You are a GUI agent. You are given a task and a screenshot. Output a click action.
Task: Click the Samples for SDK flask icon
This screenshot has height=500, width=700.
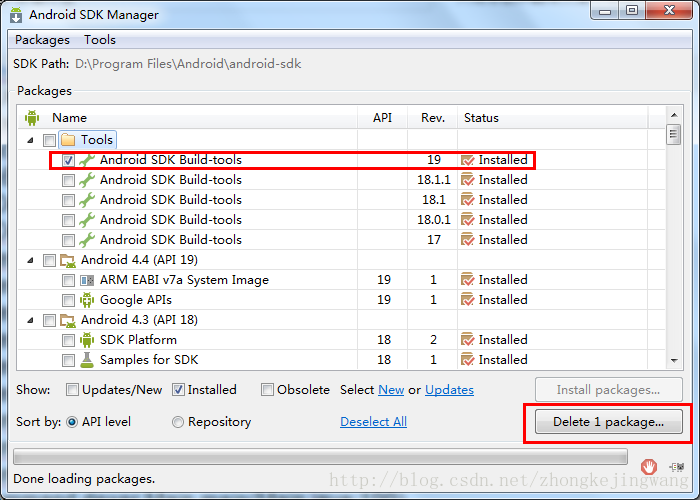(87, 360)
